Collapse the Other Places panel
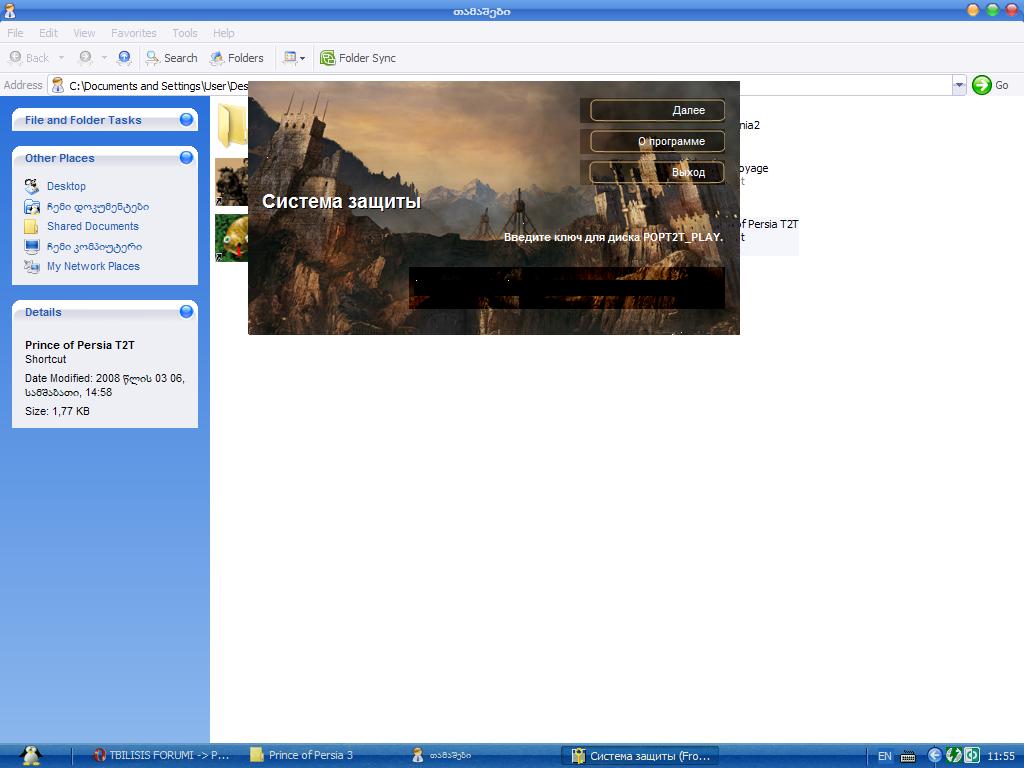This screenshot has width=1024, height=768. pos(186,158)
